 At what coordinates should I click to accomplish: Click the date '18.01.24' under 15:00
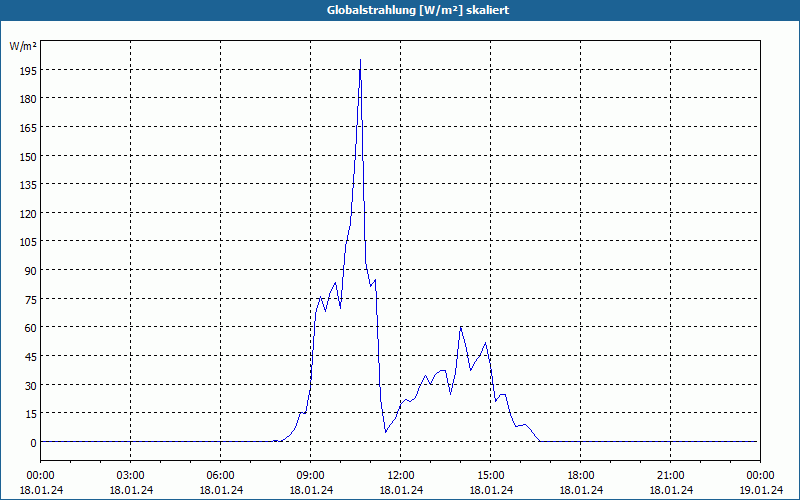point(491,490)
